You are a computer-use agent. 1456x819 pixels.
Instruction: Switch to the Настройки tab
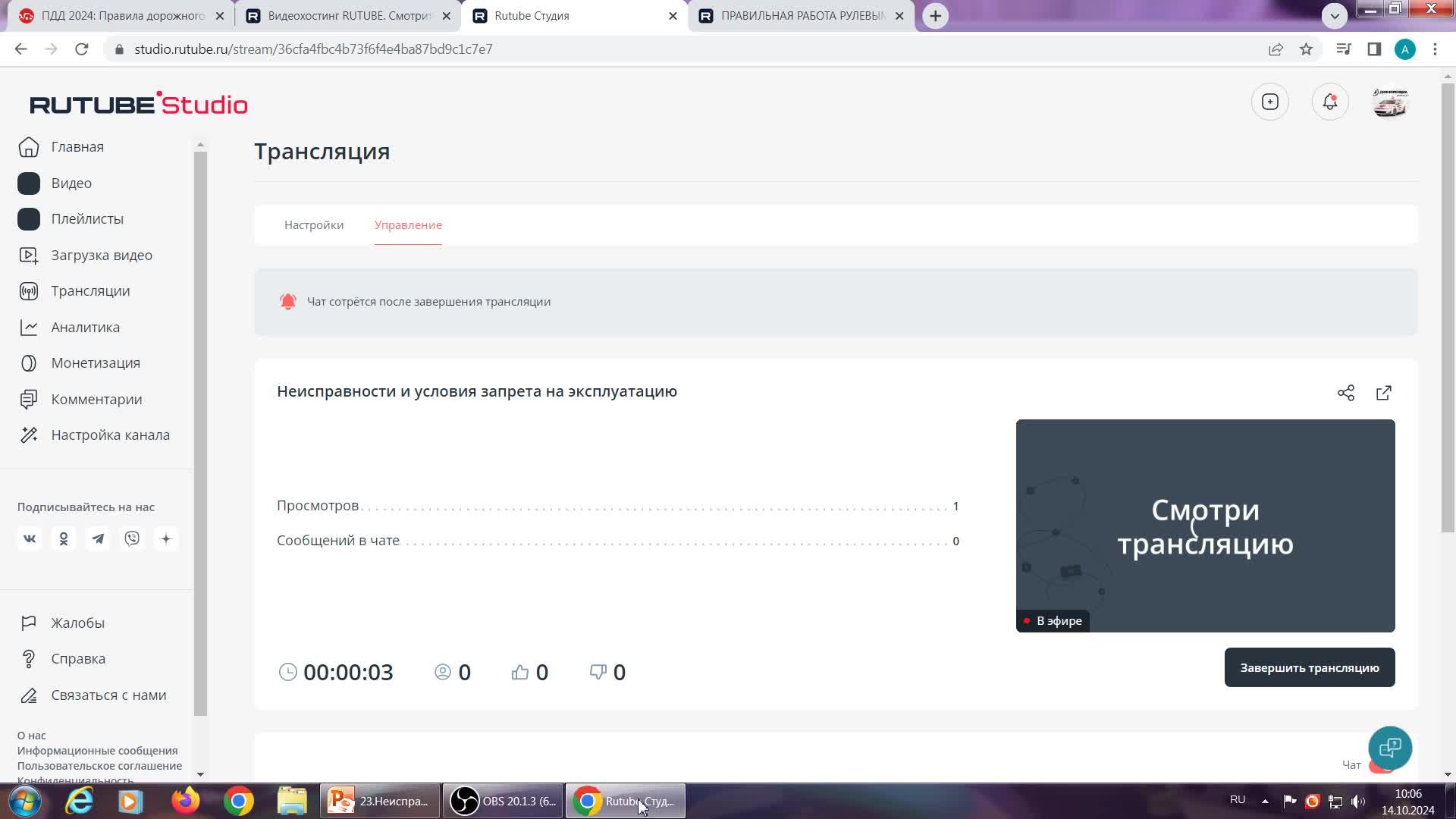[313, 224]
